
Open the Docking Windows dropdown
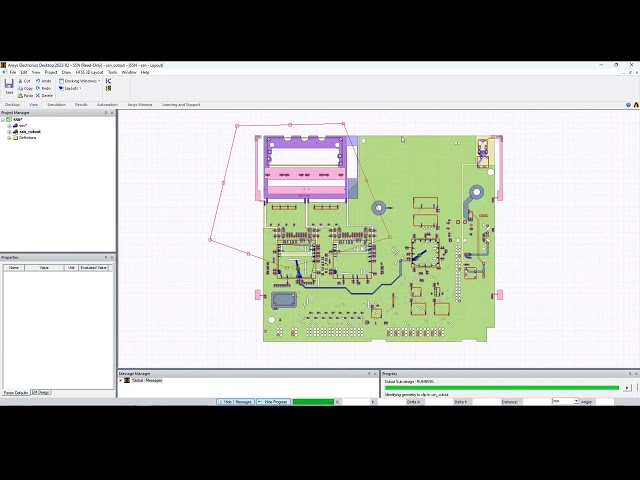(80, 81)
